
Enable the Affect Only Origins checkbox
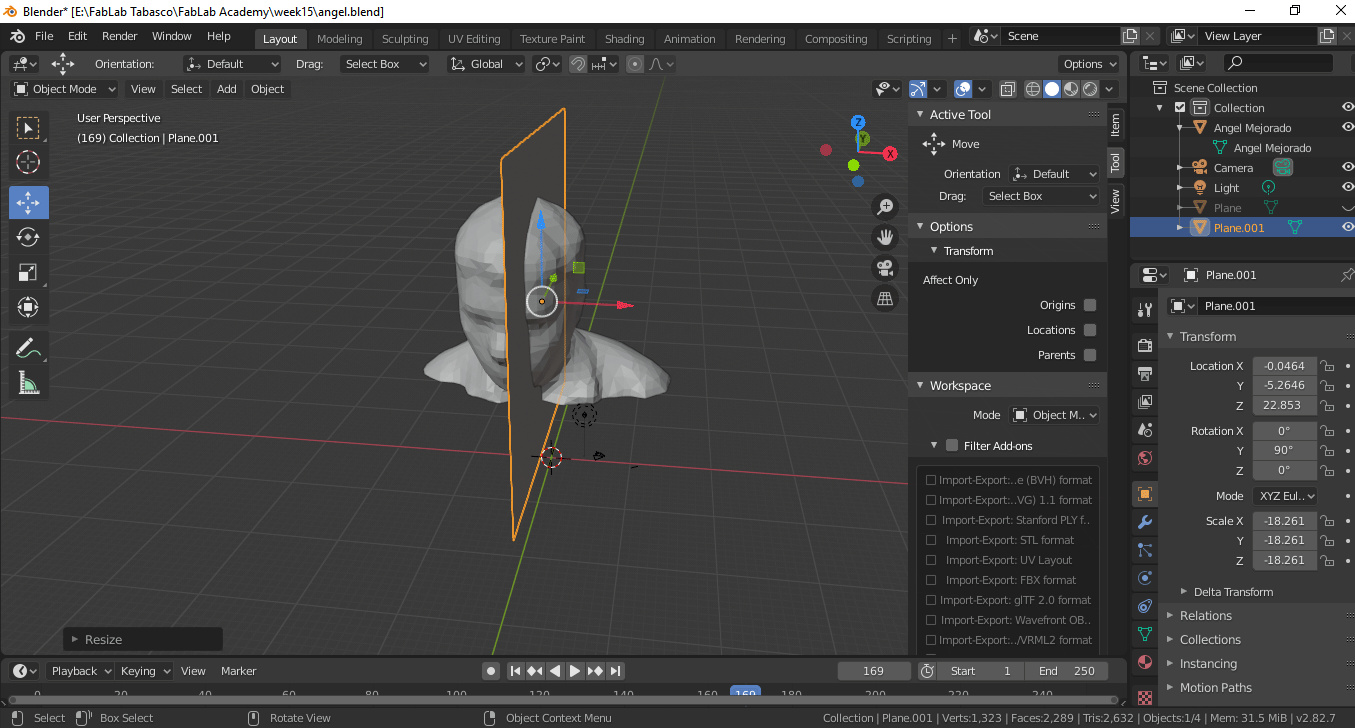click(1090, 305)
